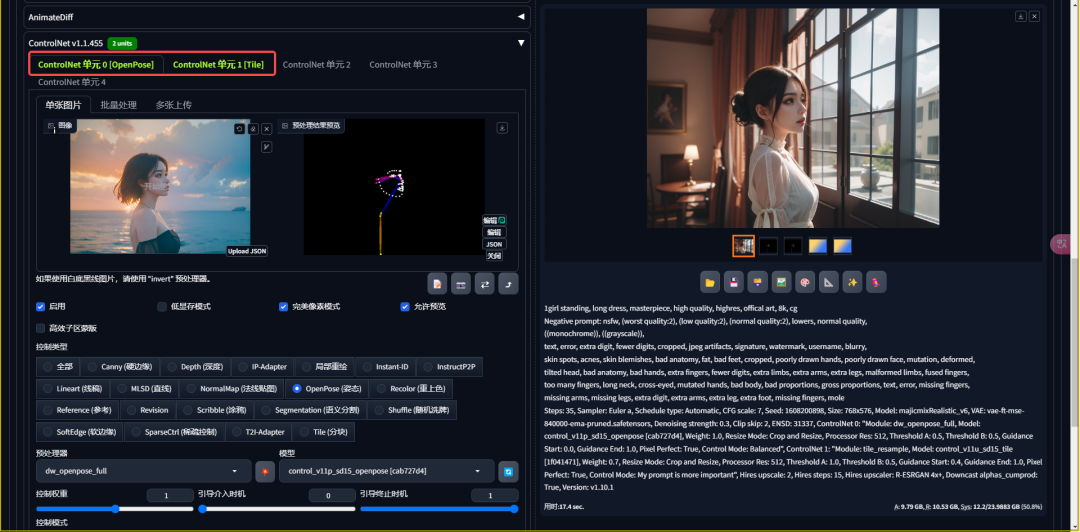
Task: Switch to ControlNet 单元 1 [Tile] tab
Action: pos(217,65)
